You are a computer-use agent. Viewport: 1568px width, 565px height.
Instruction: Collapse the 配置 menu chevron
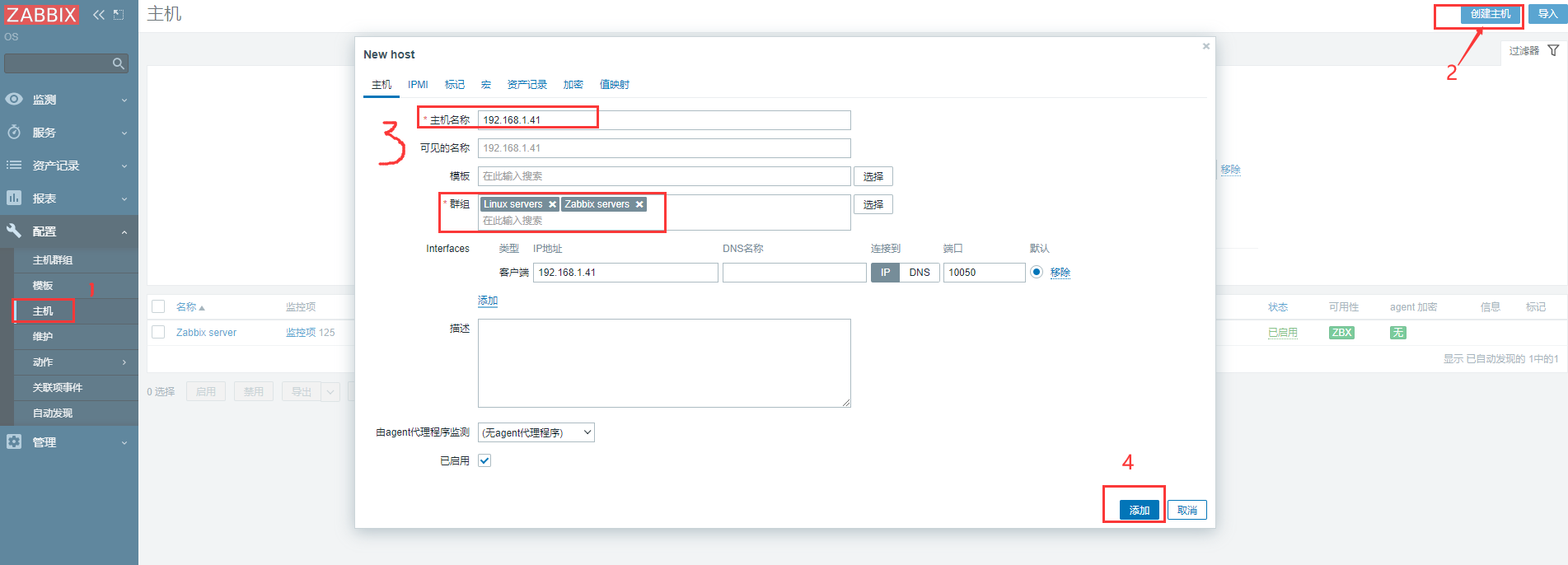124,232
